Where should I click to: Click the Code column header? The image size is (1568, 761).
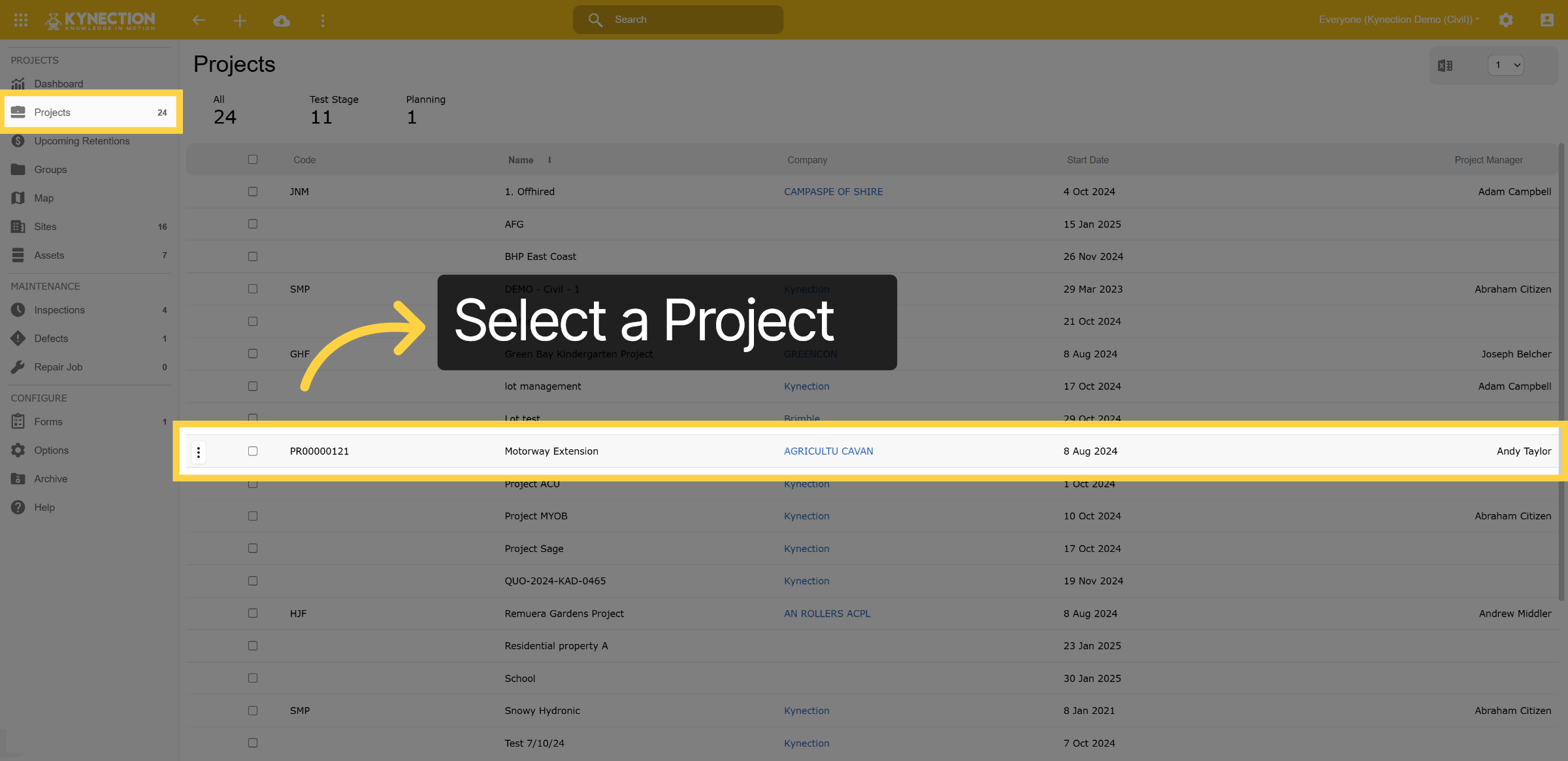pyautogui.click(x=304, y=160)
